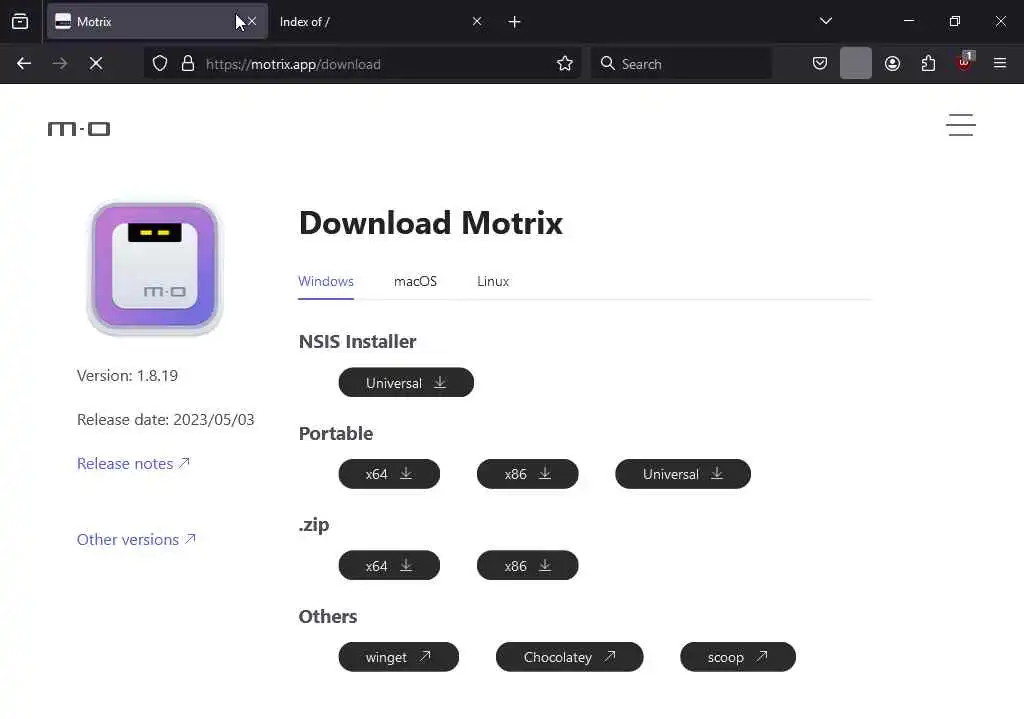The width and height of the screenshot is (1024, 719).
Task: Select the Motrix browser tab
Action: click(x=157, y=22)
